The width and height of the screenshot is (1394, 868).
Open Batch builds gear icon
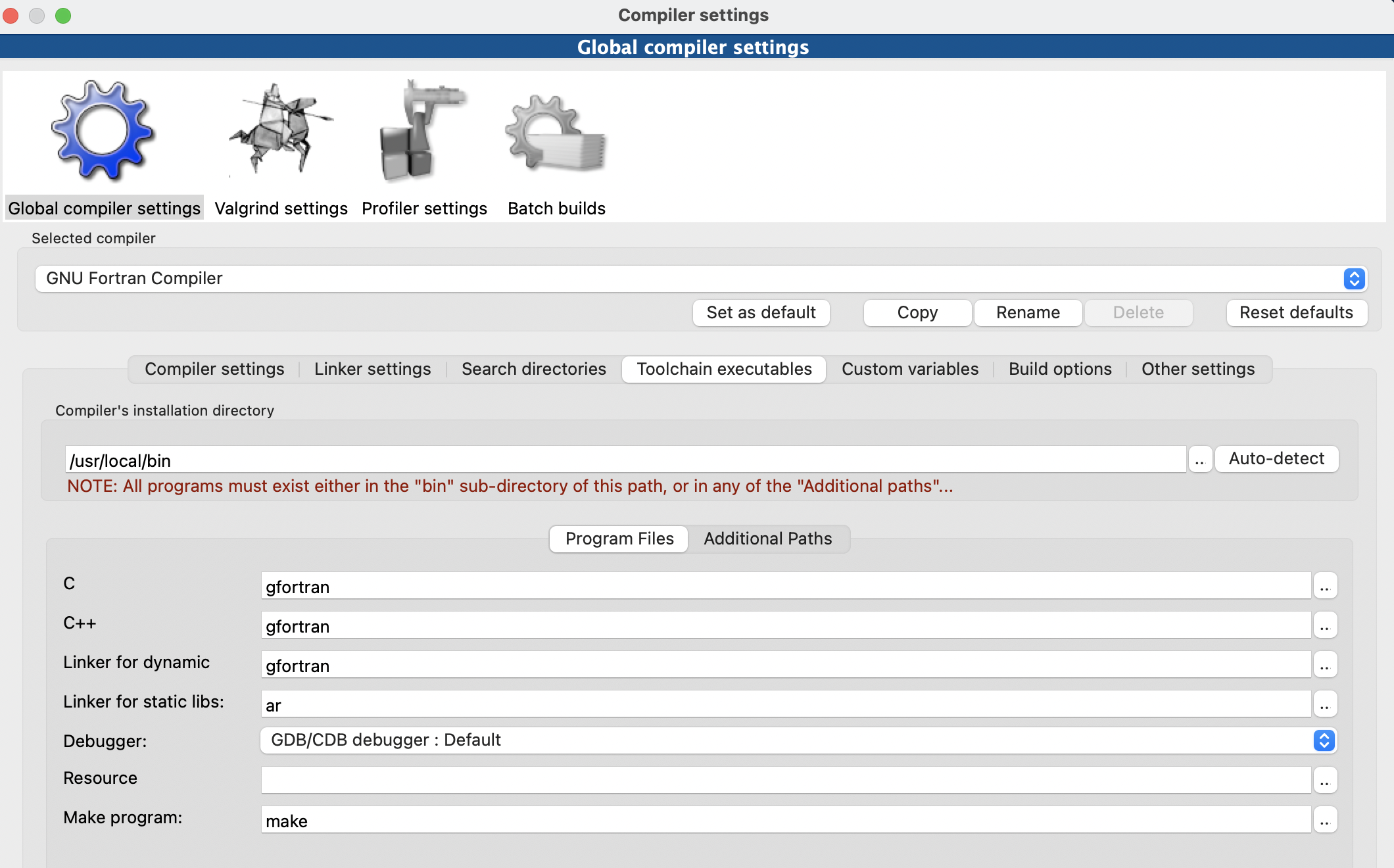pos(556,135)
